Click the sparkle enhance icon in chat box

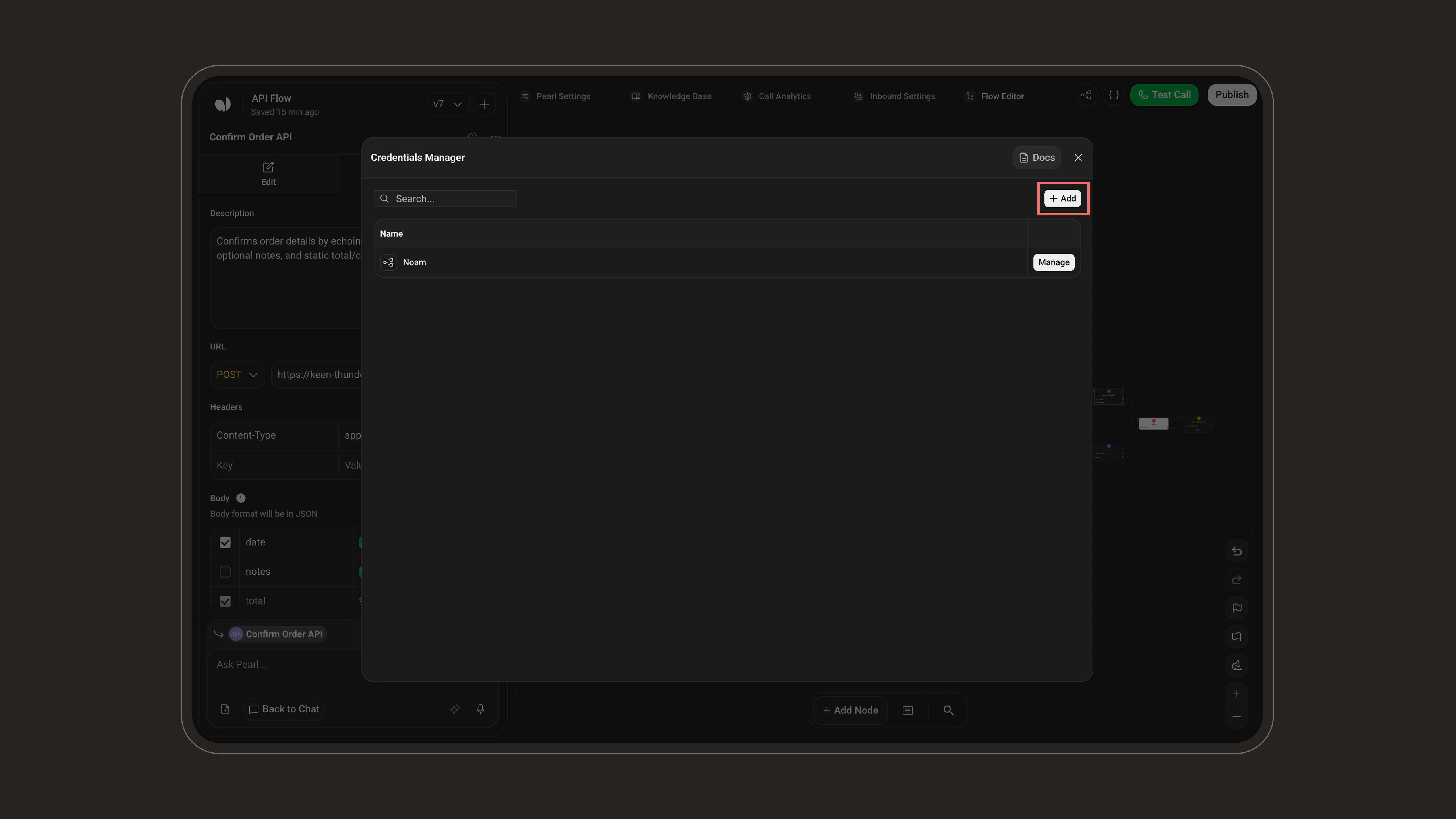pyautogui.click(x=454, y=709)
